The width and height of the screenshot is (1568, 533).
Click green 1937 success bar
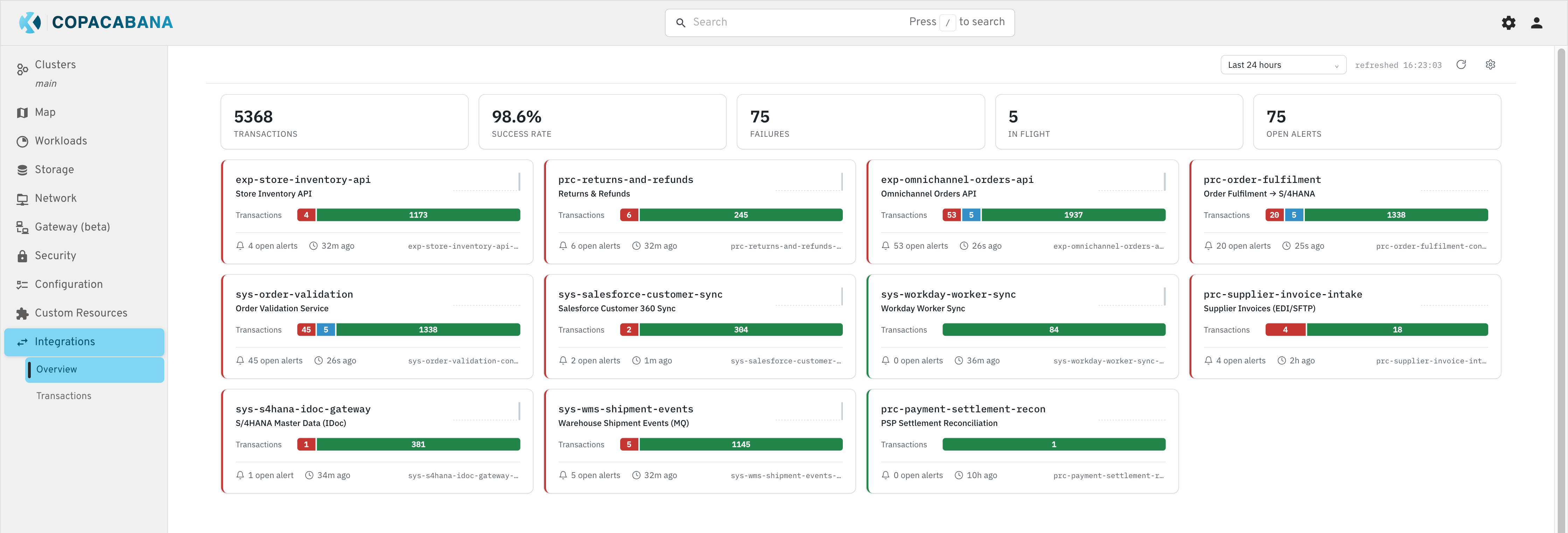coord(1073,215)
